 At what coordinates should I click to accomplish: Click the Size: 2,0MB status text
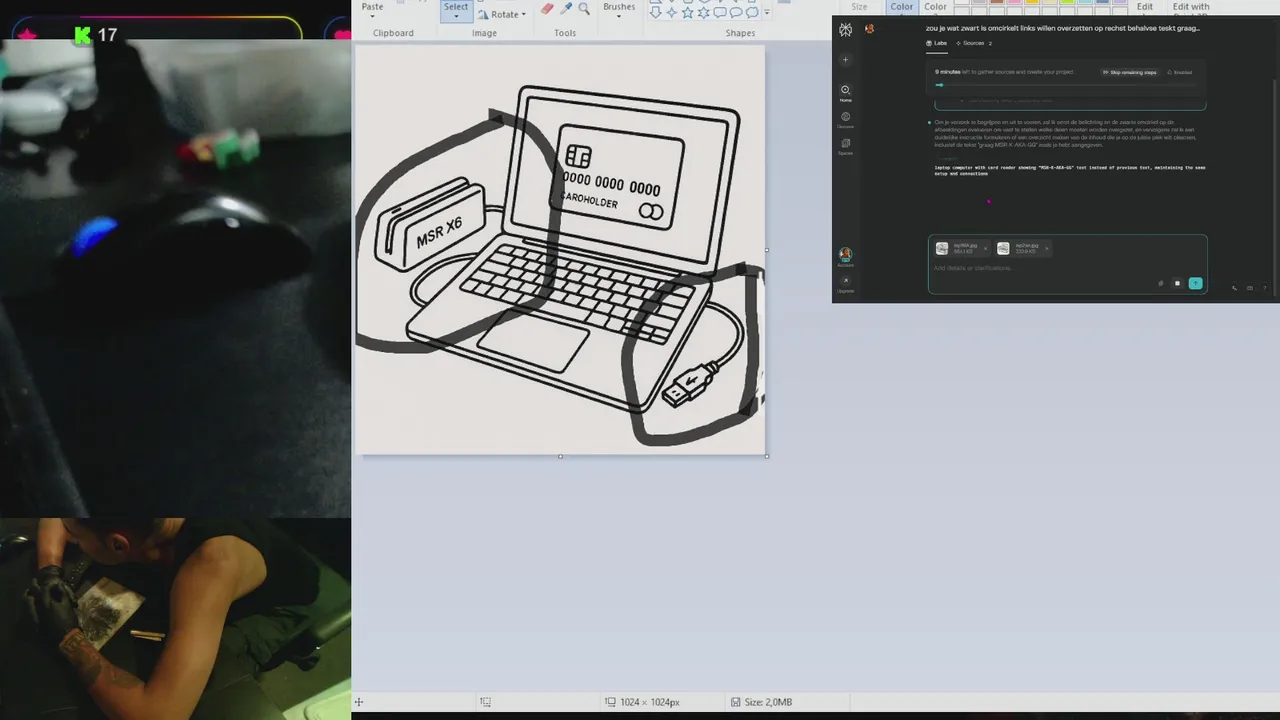coord(768,702)
